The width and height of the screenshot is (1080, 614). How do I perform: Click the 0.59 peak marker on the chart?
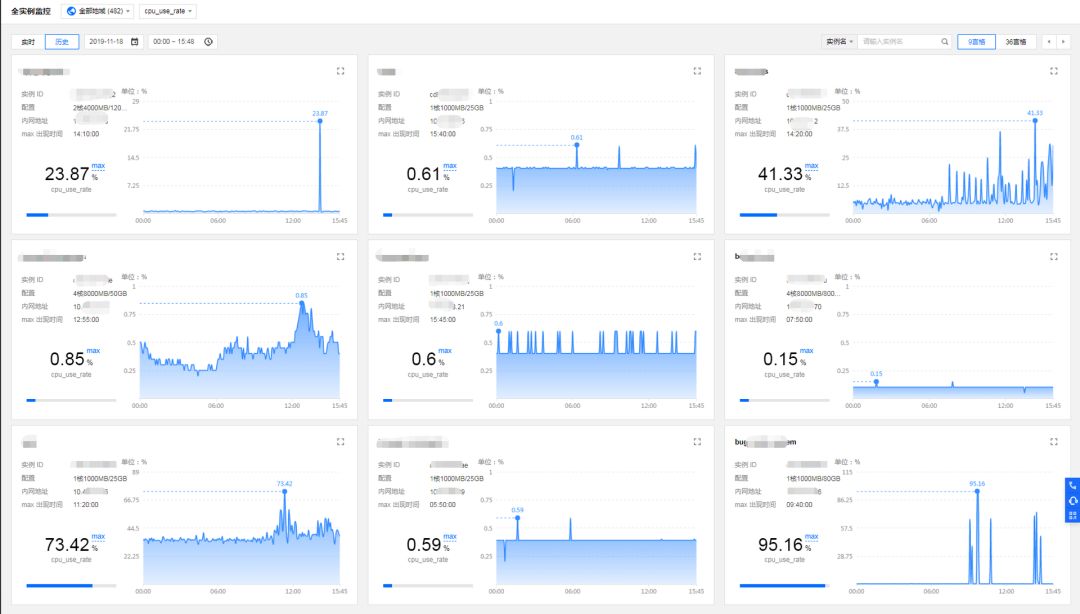[x=517, y=518]
